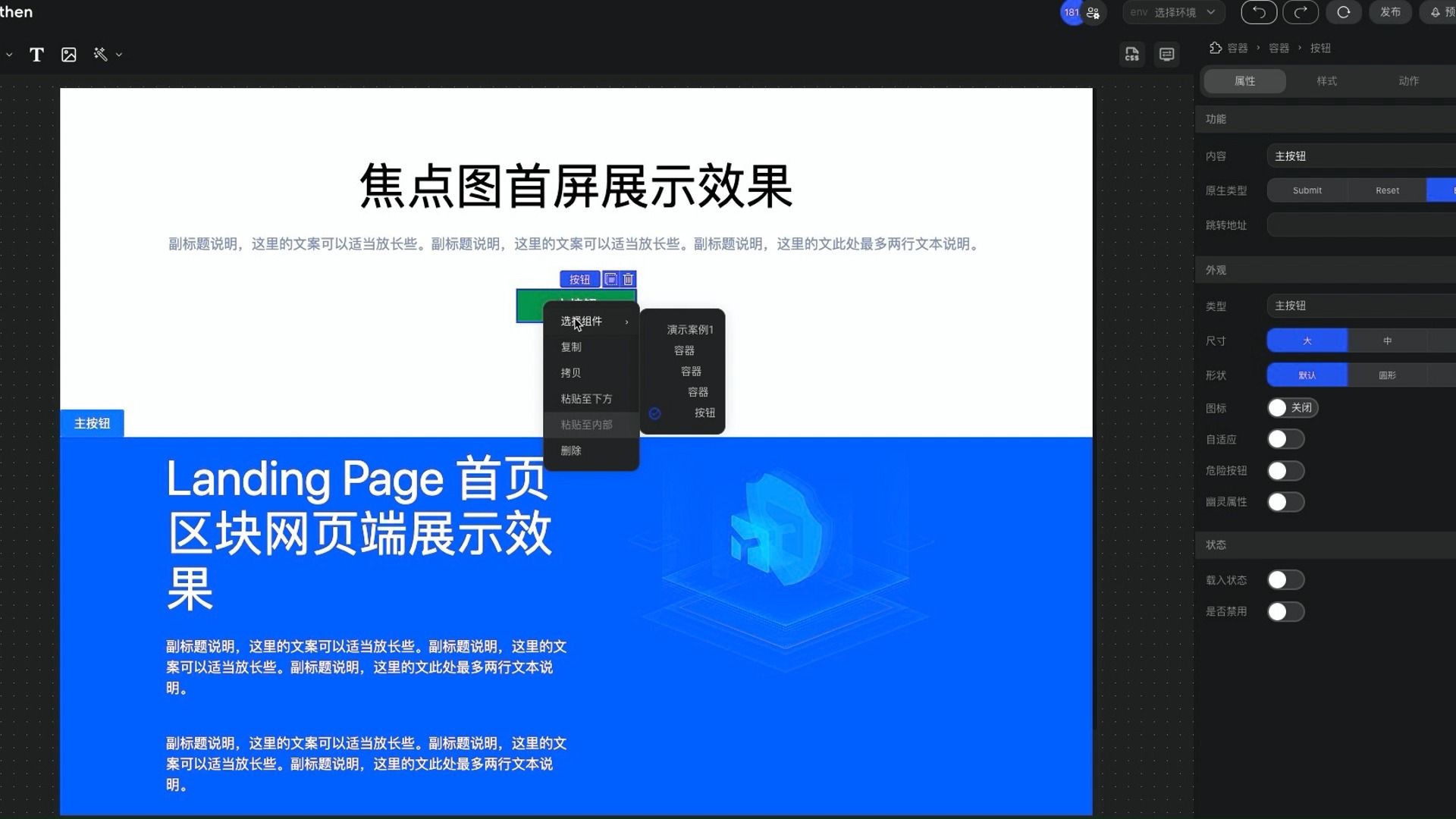
Task: Select Submit as the native button type
Action: click(x=1307, y=190)
